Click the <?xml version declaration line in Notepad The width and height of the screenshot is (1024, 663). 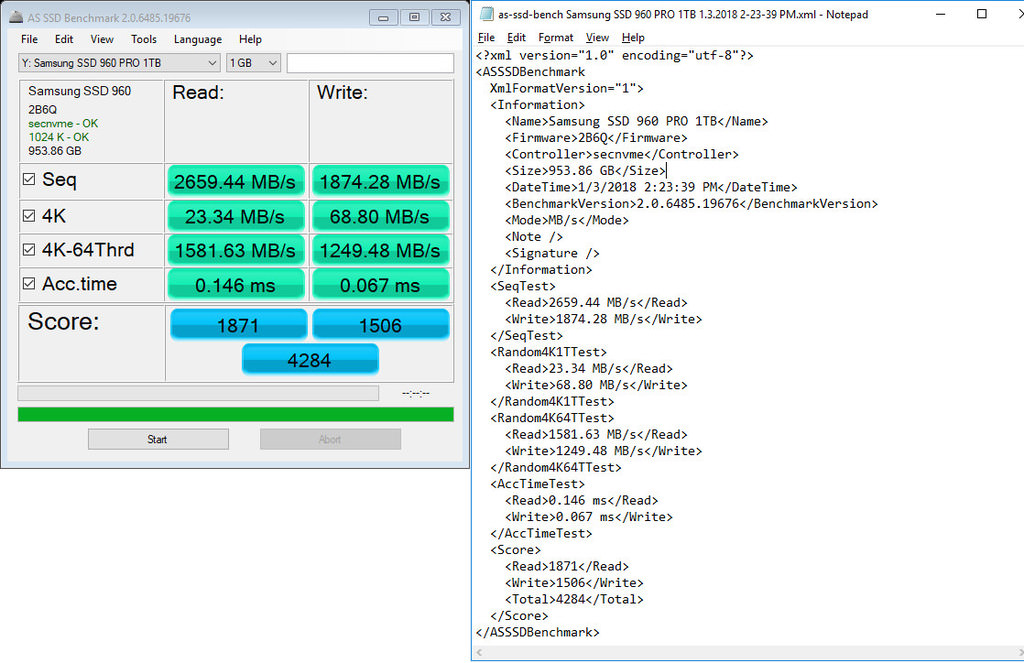[615, 56]
